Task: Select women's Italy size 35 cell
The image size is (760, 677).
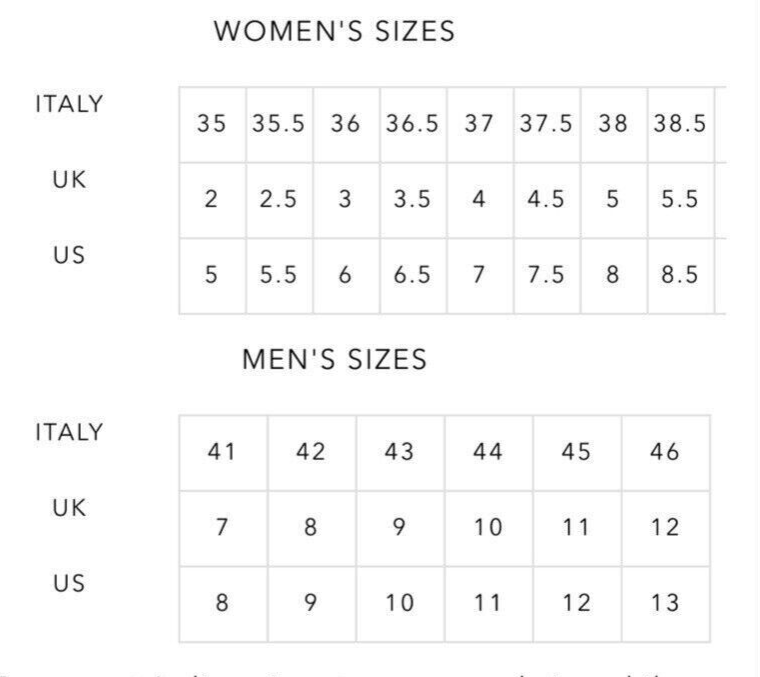Action: coord(212,125)
